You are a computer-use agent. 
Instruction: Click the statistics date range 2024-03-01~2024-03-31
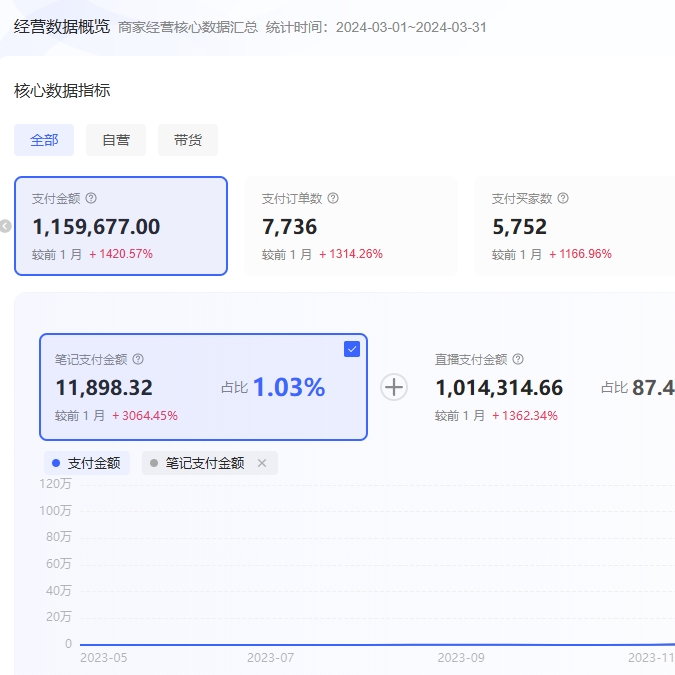tap(411, 27)
